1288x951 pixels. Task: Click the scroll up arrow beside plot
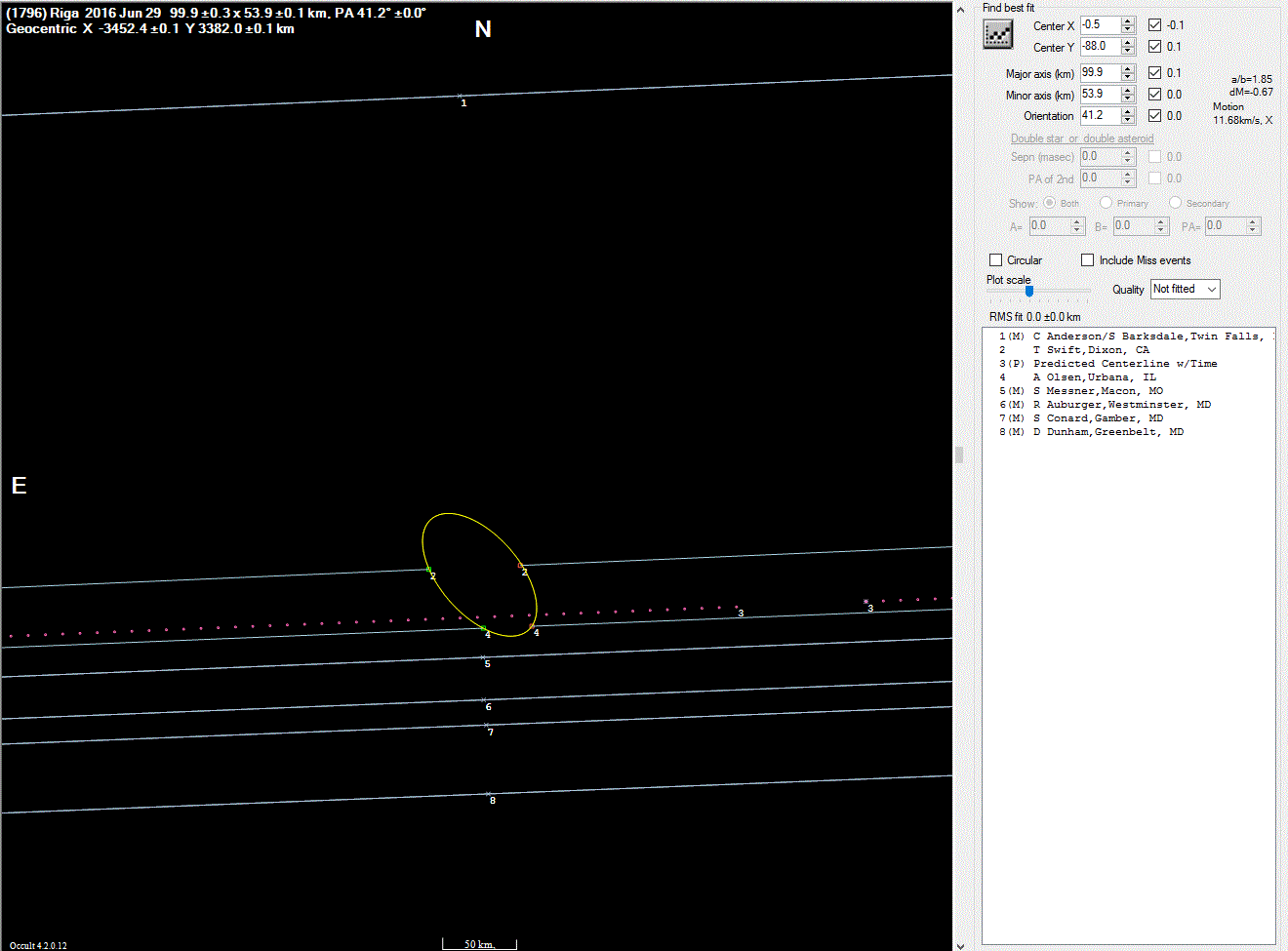[x=960, y=9]
